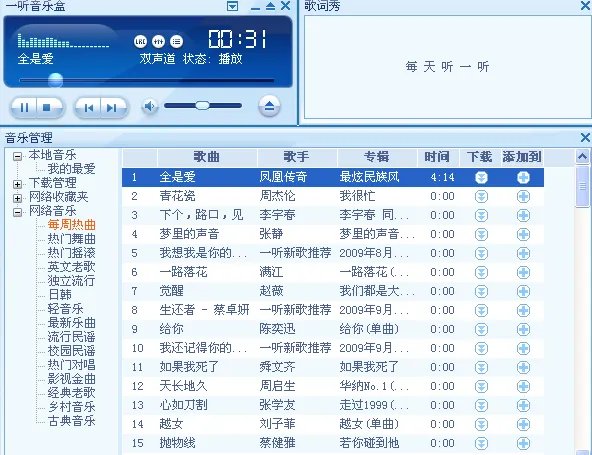Screen dimensions: 592x455
Task: Sort by the 时间 column header
Action: pos(438,157)
